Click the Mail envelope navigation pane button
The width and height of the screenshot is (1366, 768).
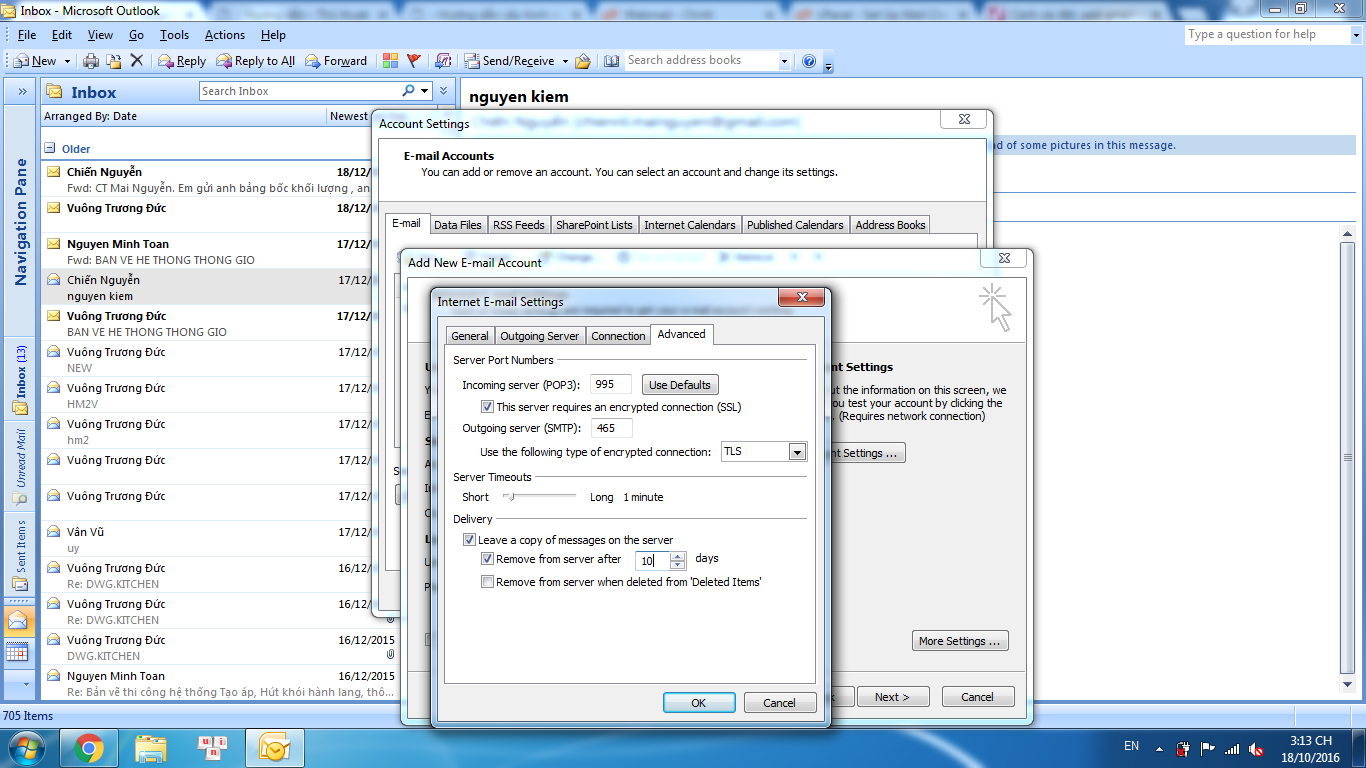click(18, 620)
